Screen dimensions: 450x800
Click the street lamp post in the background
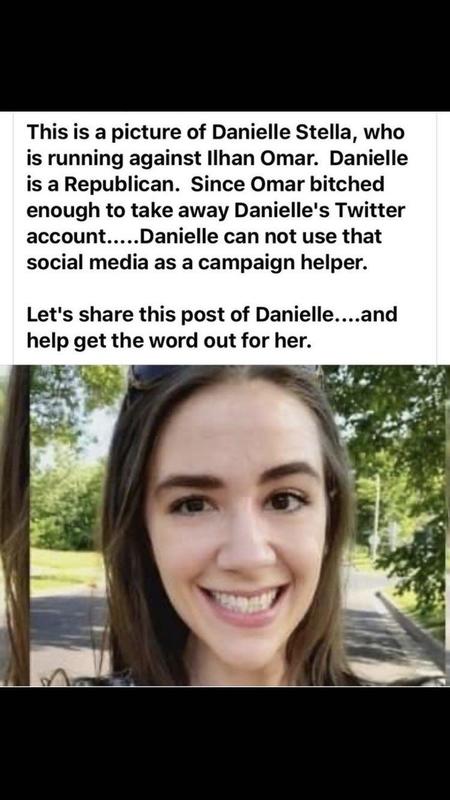coord(376,515)
